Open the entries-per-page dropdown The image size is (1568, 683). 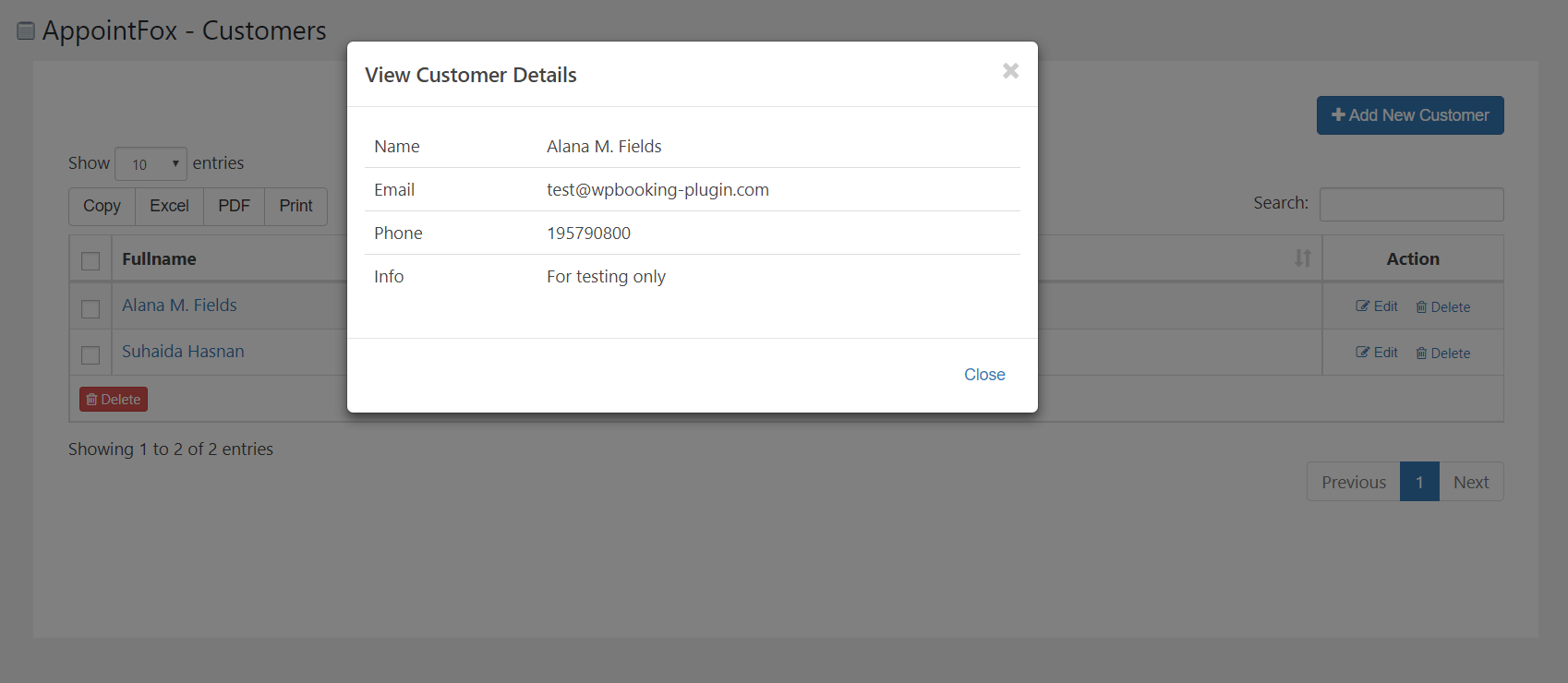click(151, 164)
